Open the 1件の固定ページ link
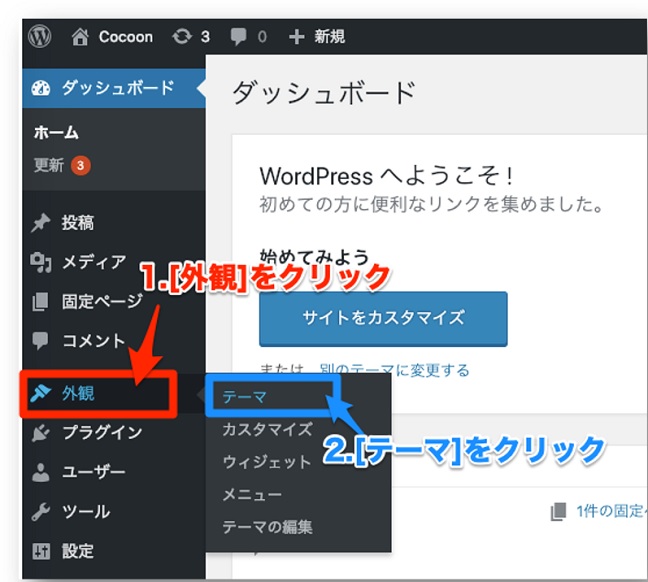Image resolution: width=648 pixels, height=582 pixels. coord(612,511)
